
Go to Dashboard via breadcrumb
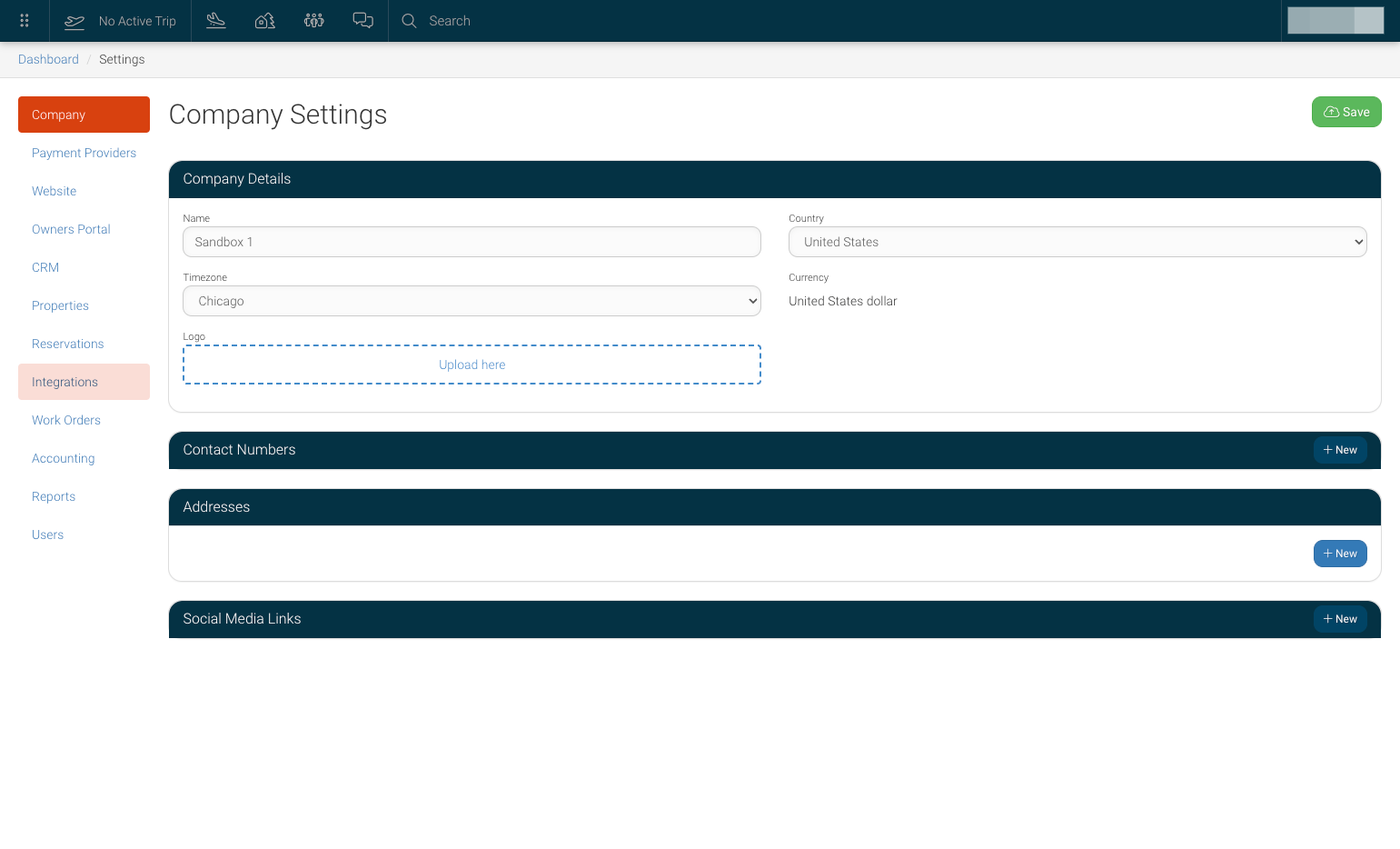48,59
